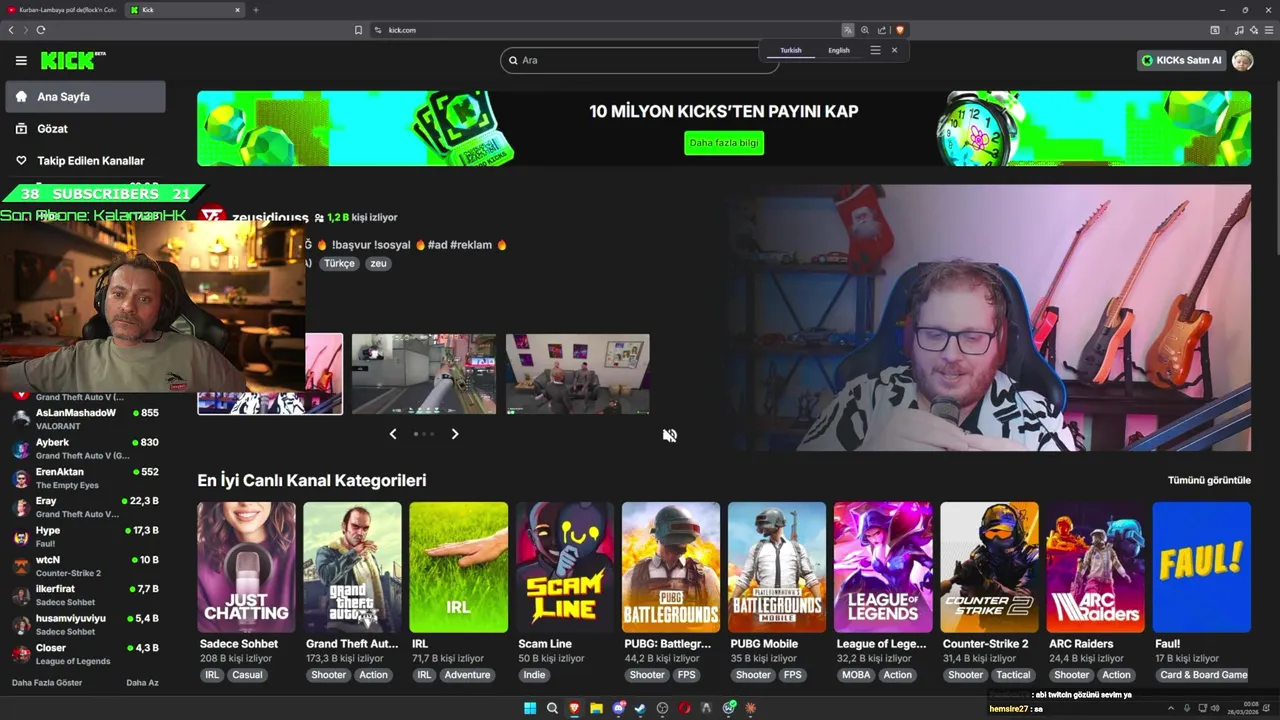Click the KICKs Satın Al button

coord(1181,60)
